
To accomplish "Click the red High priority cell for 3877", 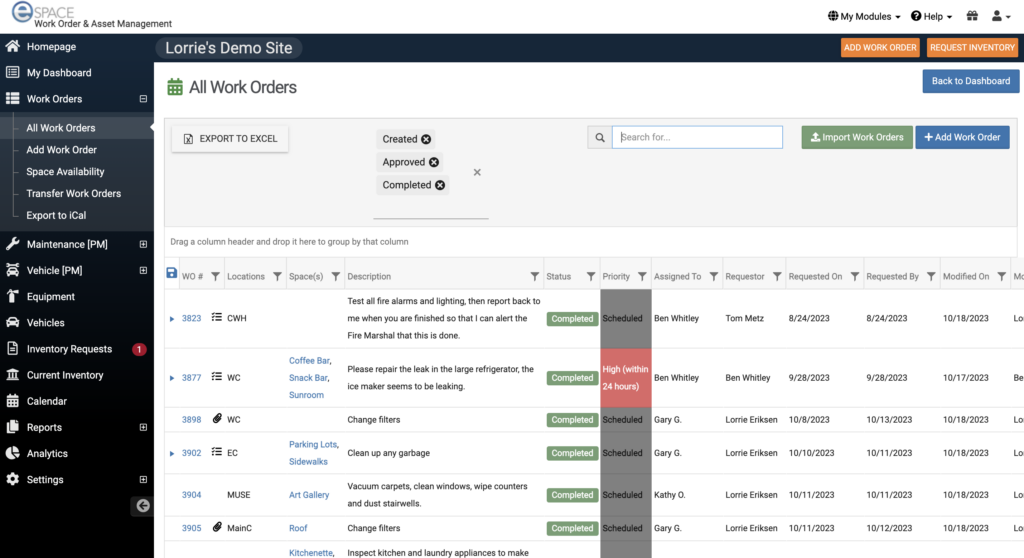I will (625, 378).
